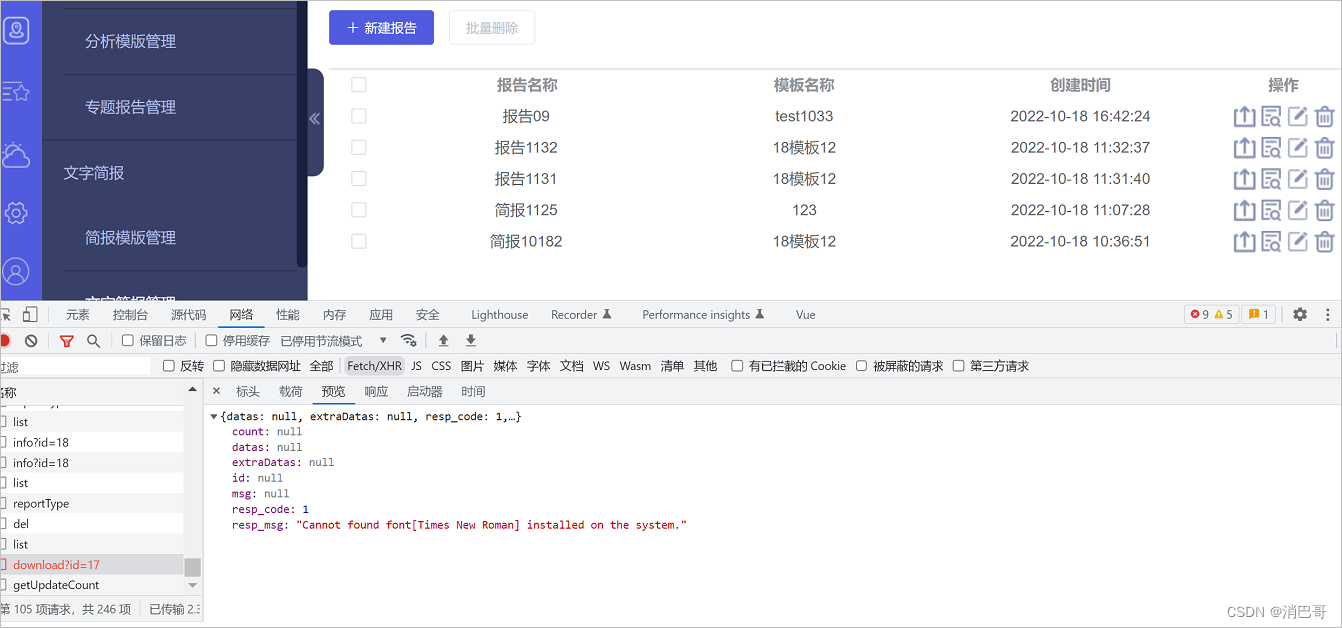Image resolution: width=1342 pixels, height=628 pixels.
Task: Collapse the JSON response disclosure triangle
Action: point(216,415)
